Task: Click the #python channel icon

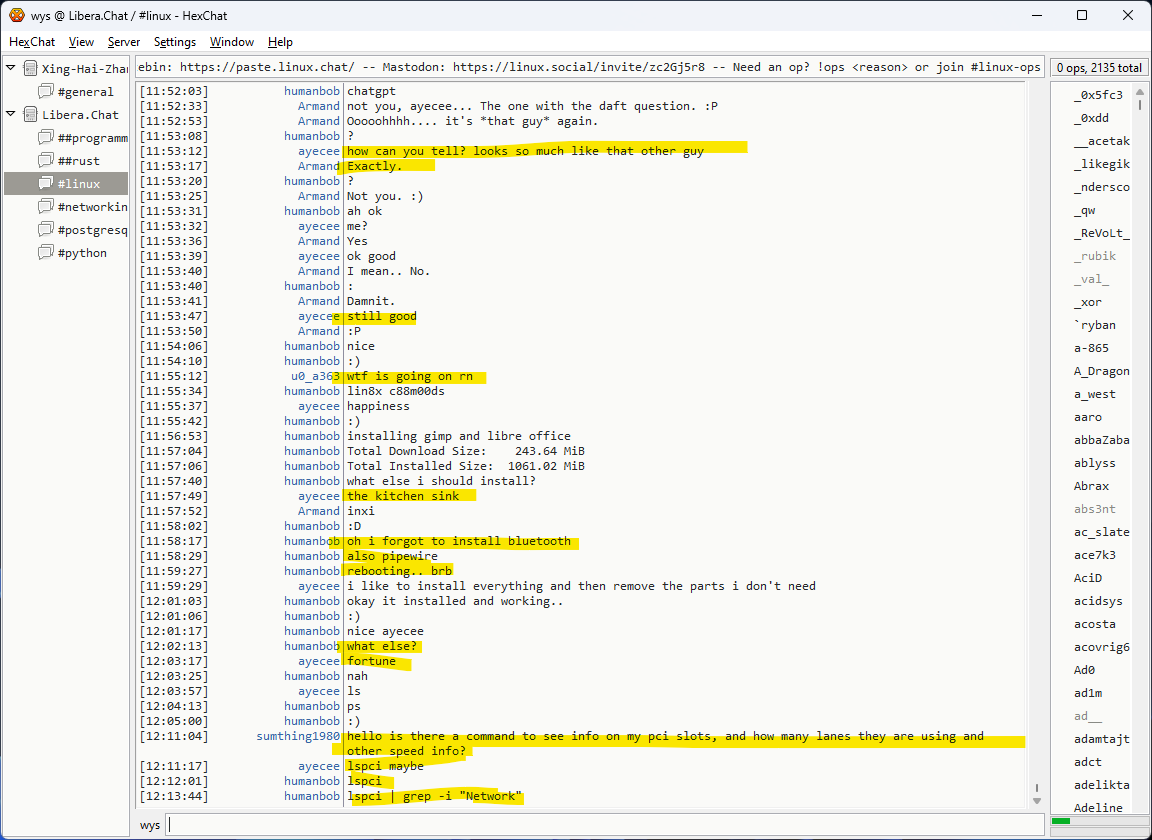Action: click(x=46, y=253)
